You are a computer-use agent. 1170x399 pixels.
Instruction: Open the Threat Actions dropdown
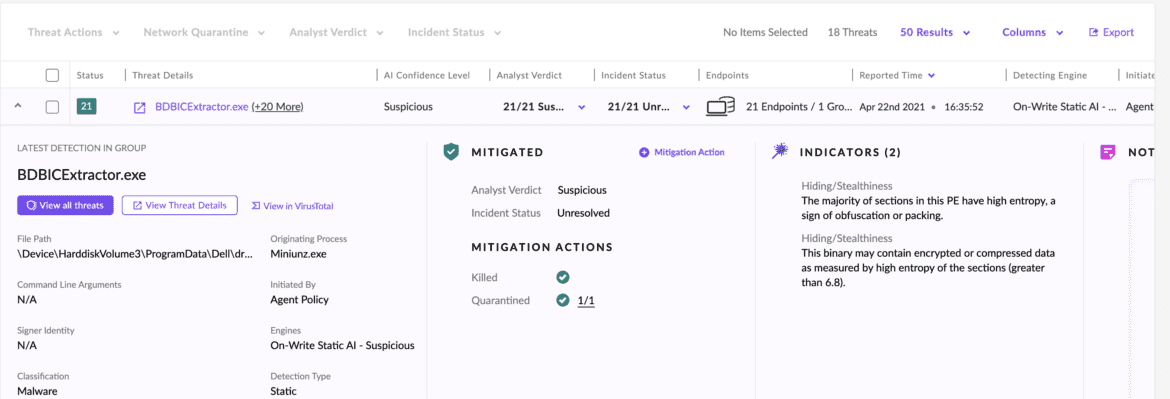click(73, 33)
